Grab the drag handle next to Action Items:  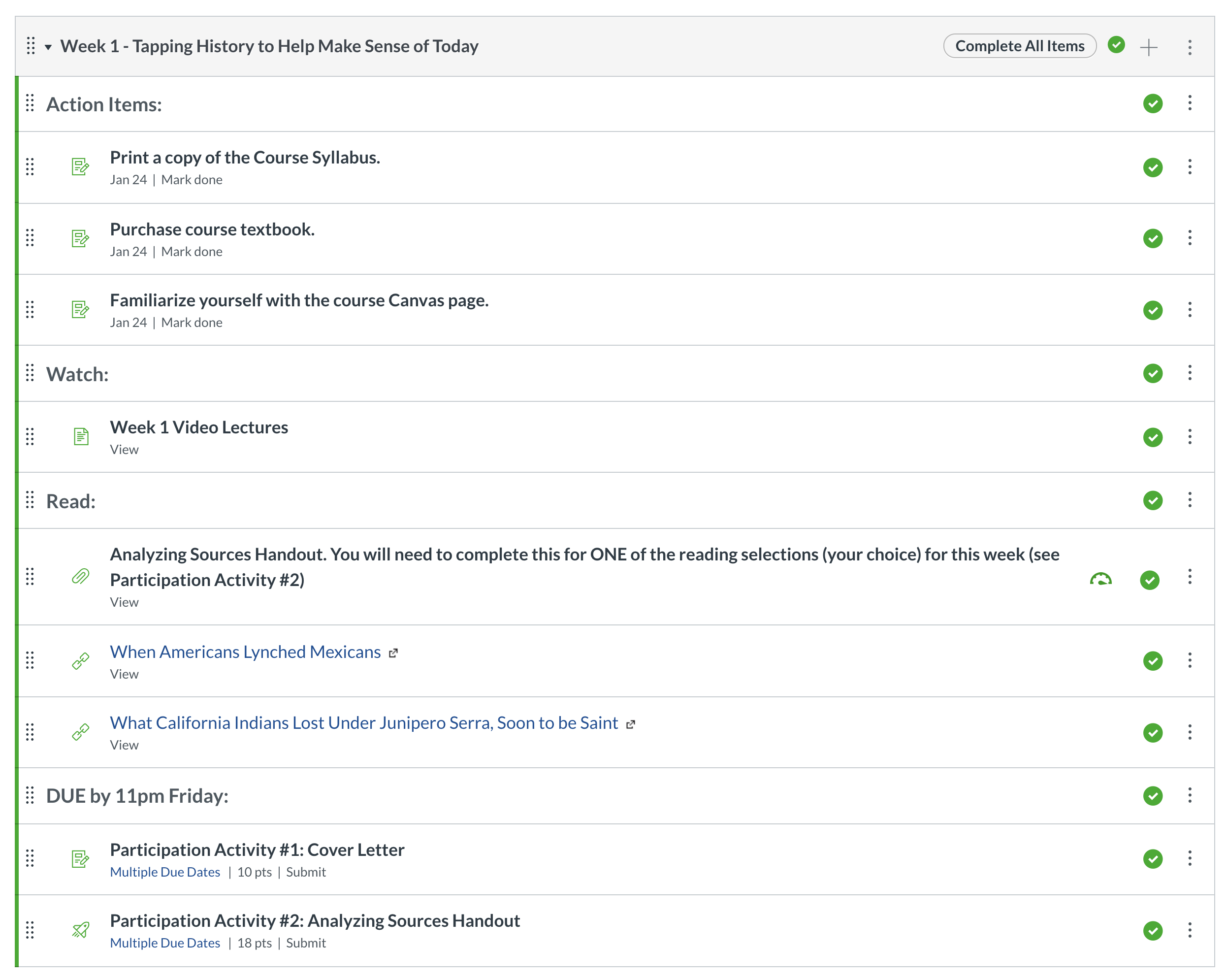click(30, 104)
